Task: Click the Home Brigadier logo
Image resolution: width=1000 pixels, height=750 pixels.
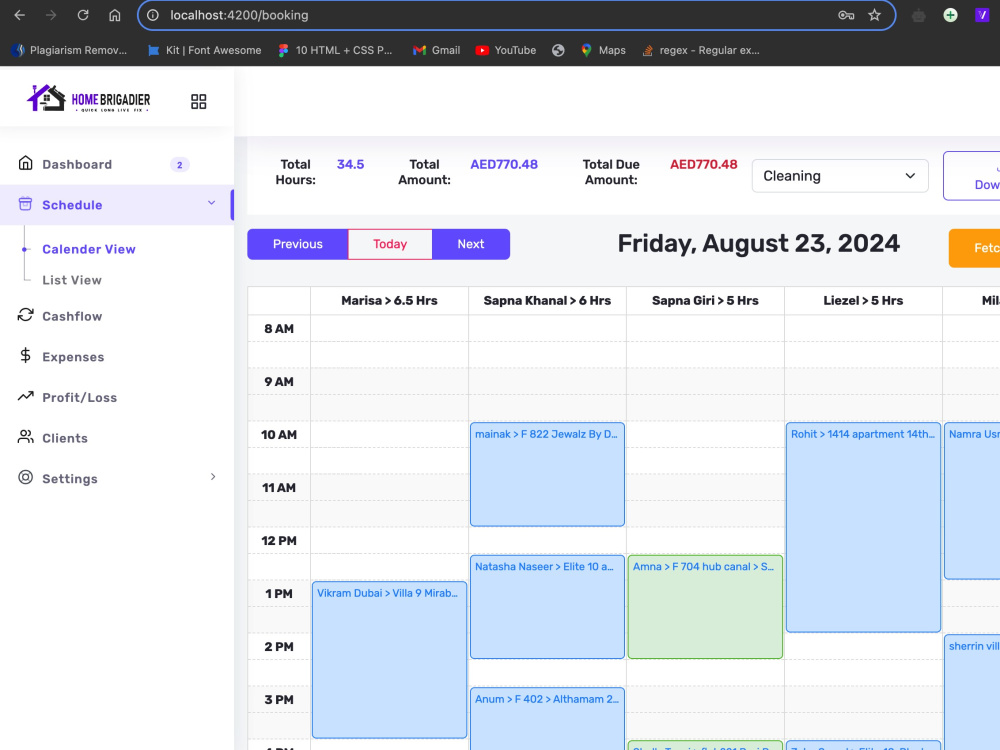Action: (x=88, y=99)
